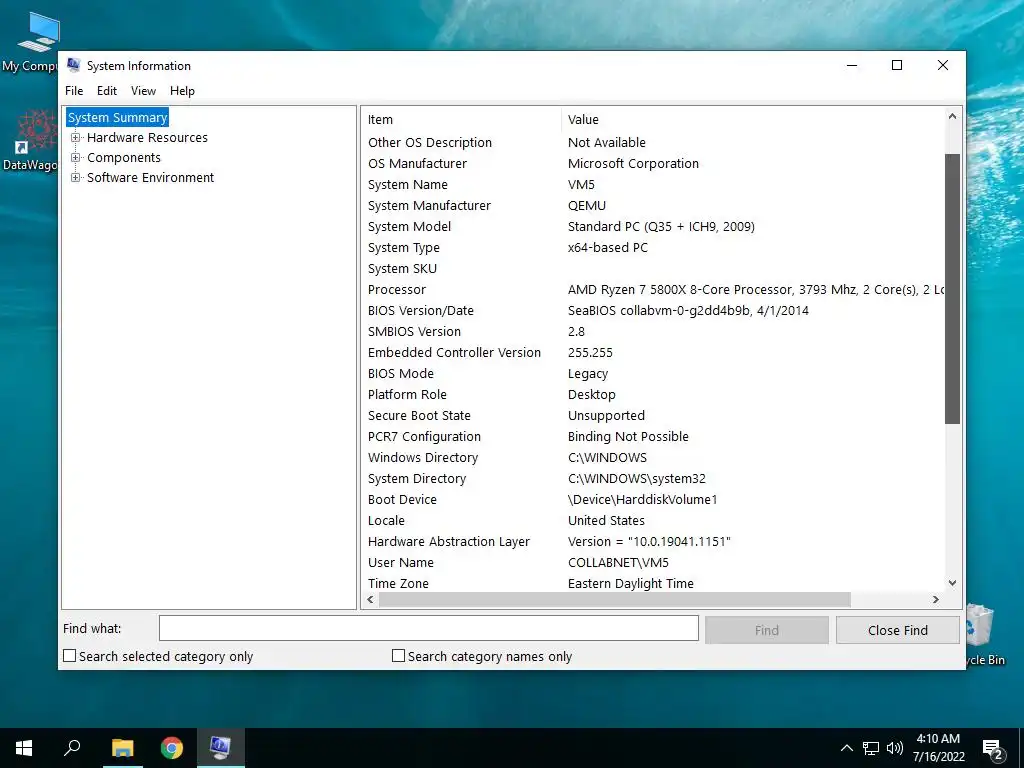The height and width of the screenshot is (768, 1024).
Task: Select the Other OS Description row
Action: pyautogui.click(x=653, y=142)
